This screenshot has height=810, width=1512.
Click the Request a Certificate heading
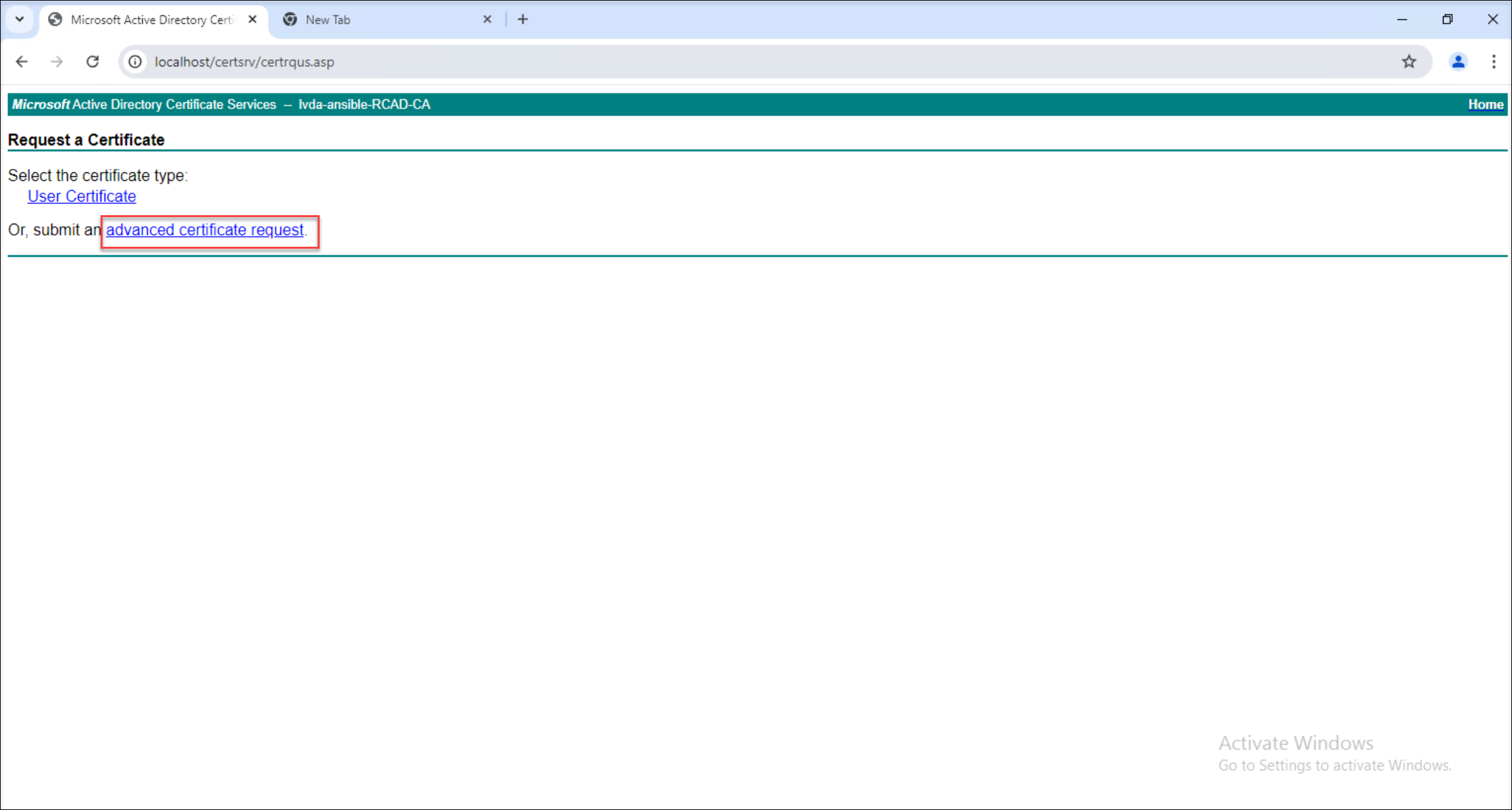click(x=86, y=139)
